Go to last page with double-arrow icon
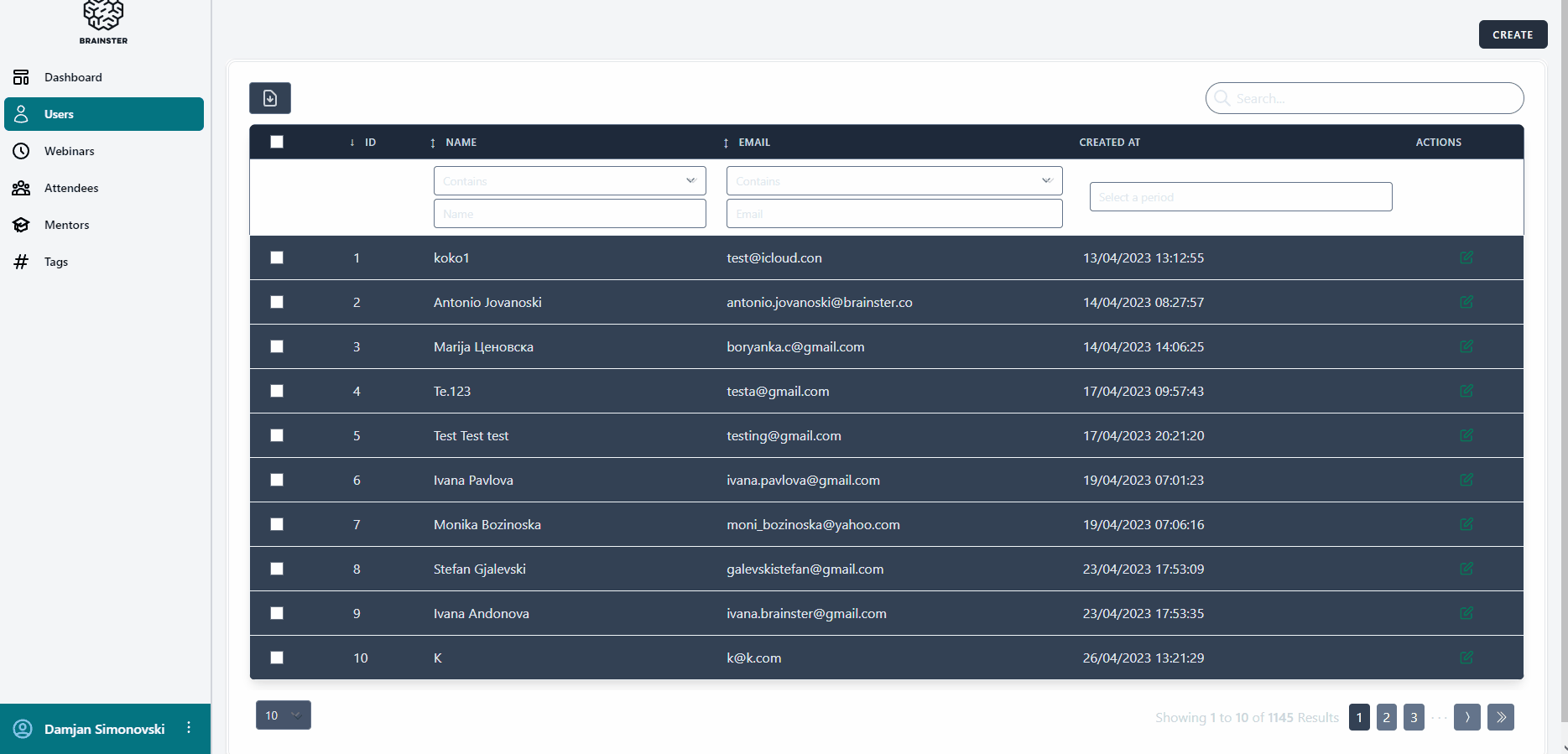The height and width of the screenshot is (754, 1568). 1500,717
